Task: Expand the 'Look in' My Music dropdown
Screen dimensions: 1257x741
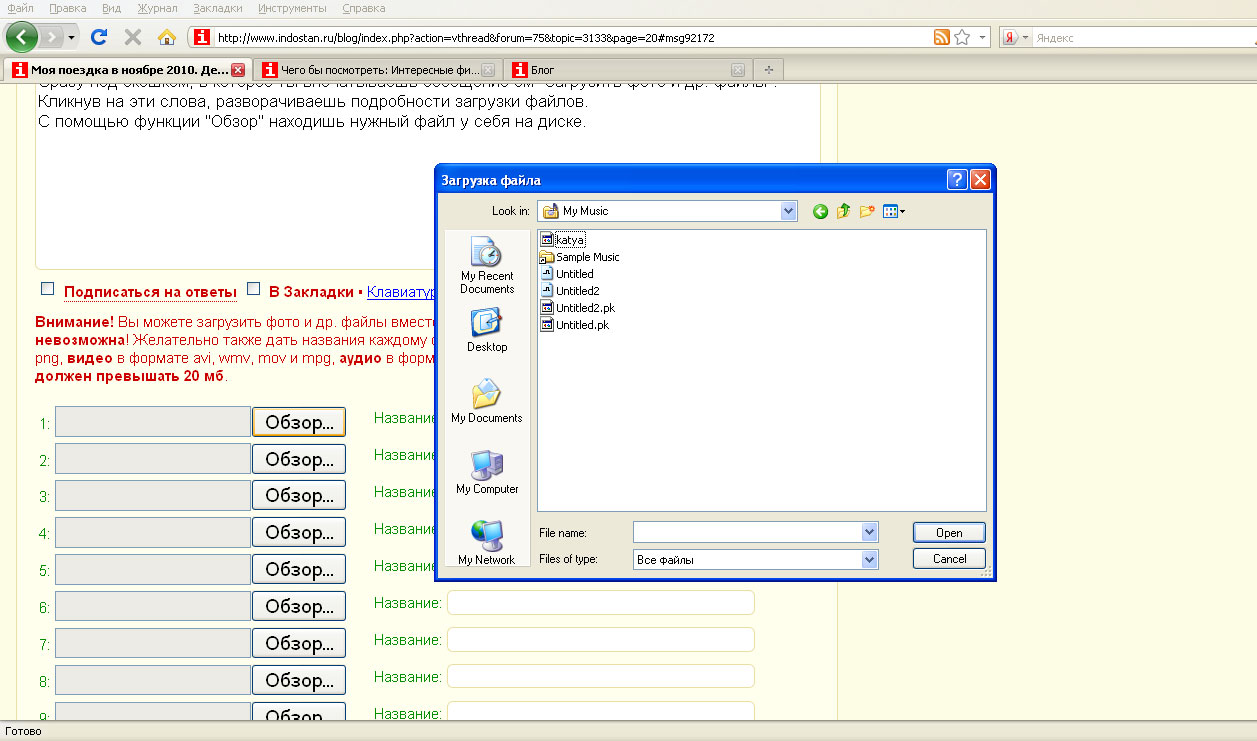Action: point(788,211)
